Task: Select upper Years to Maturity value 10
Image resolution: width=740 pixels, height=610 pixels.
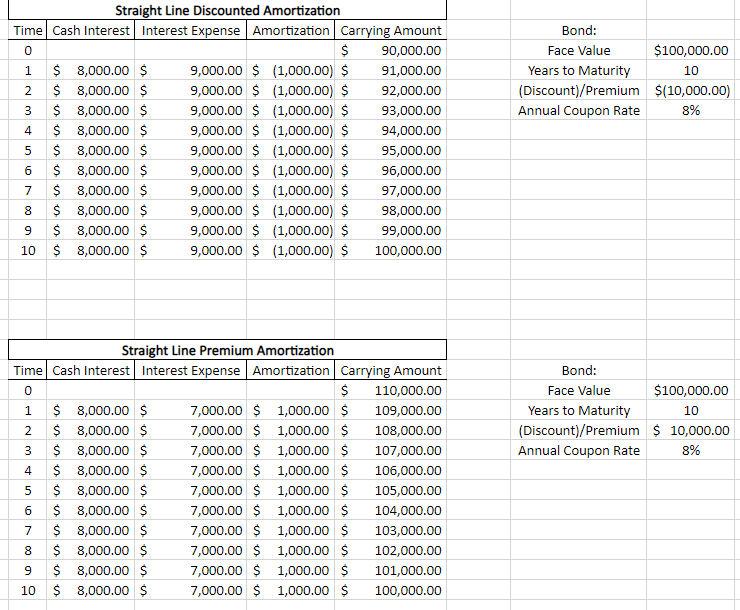Action: click(691, 70)
